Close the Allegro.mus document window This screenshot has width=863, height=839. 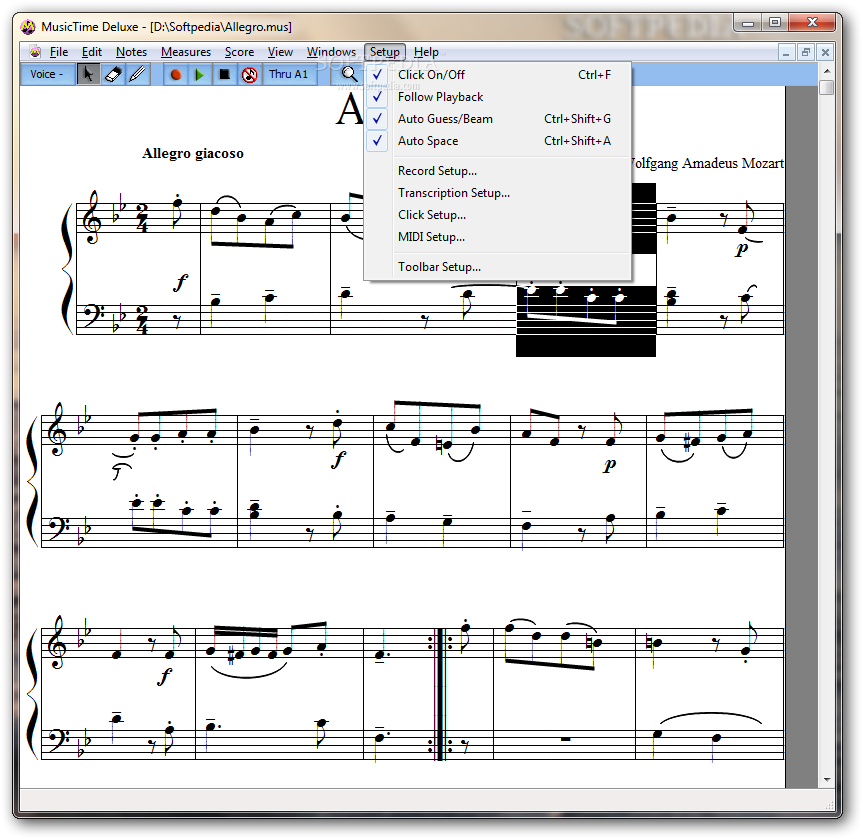(825, 52)
